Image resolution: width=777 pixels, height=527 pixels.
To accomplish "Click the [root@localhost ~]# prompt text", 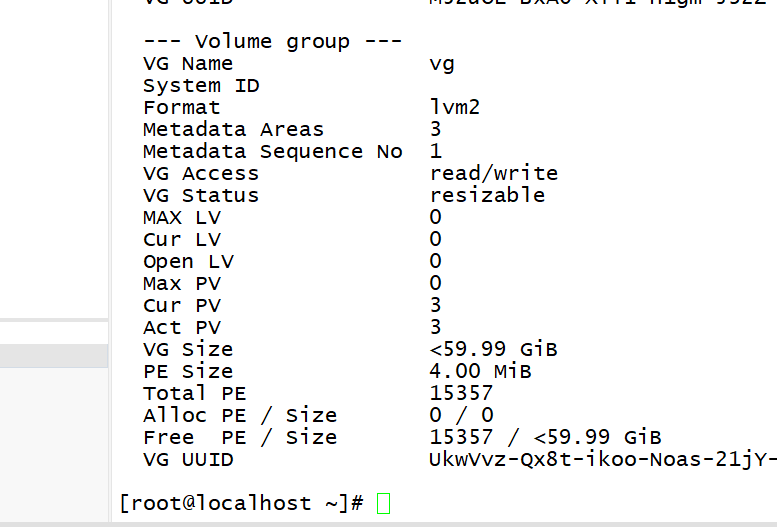I will click(242, 504).
